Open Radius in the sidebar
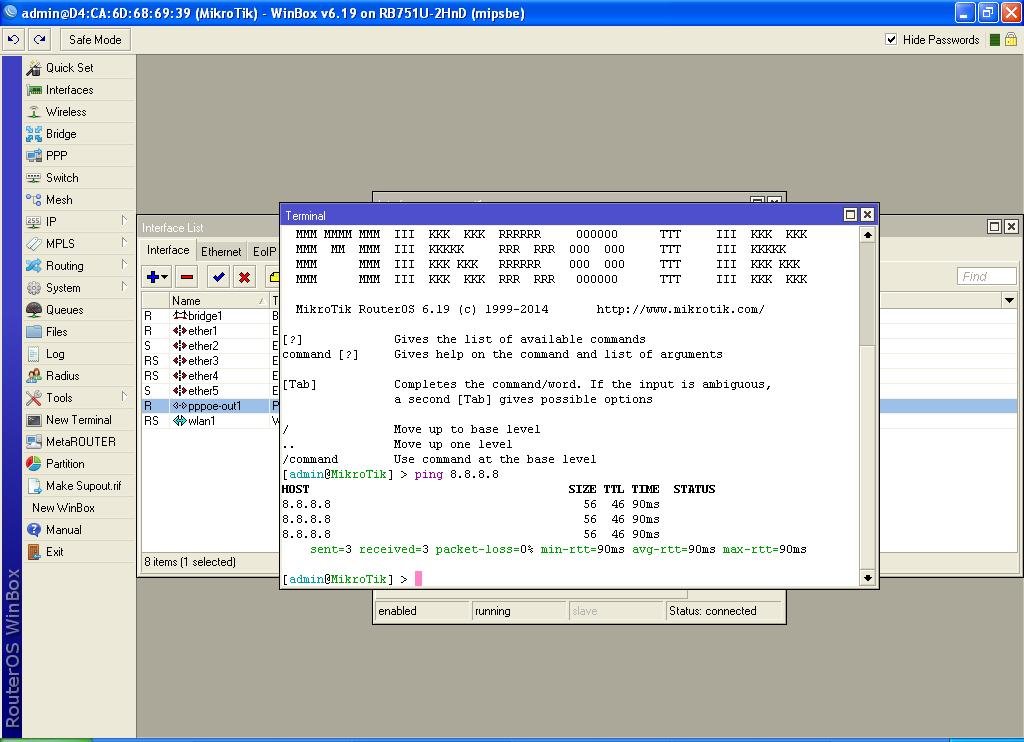This screenshot has height=742, width=1024. click(78, 376)
